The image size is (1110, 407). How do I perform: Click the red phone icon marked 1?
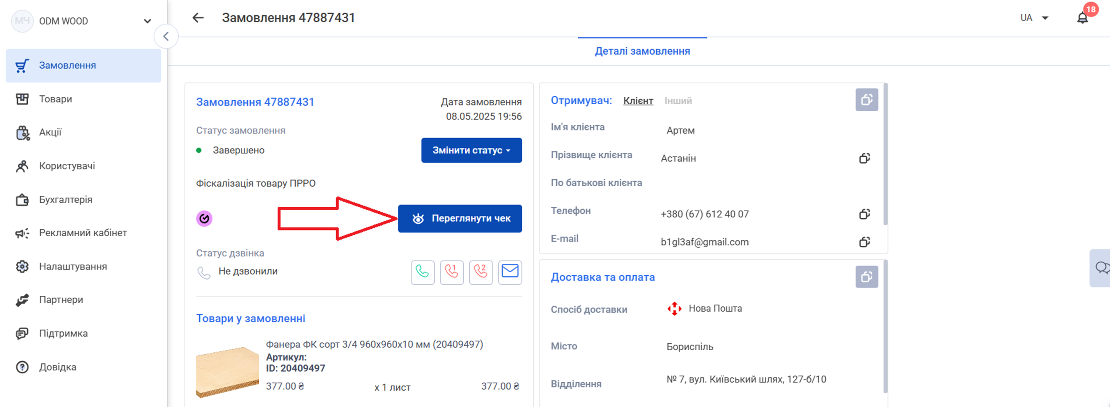pyautogui.click(x=452, y=273)
